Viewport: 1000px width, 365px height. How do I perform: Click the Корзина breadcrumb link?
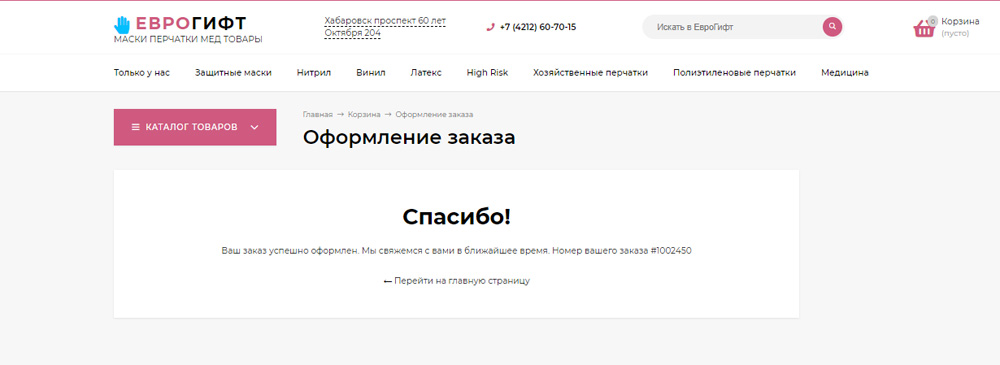pyautogui.click(x=364, y=114)
